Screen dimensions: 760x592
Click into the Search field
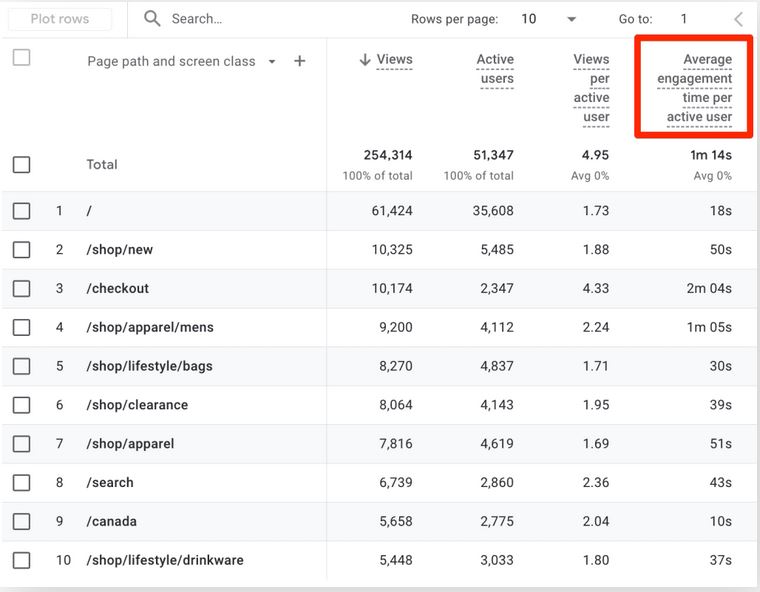point(197,19)
